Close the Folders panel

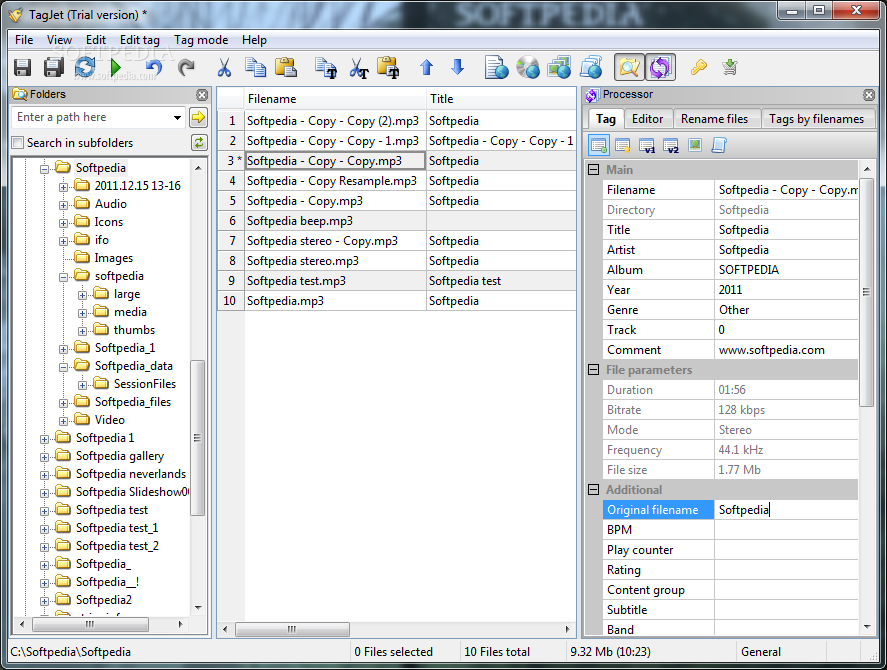(202, 95)
